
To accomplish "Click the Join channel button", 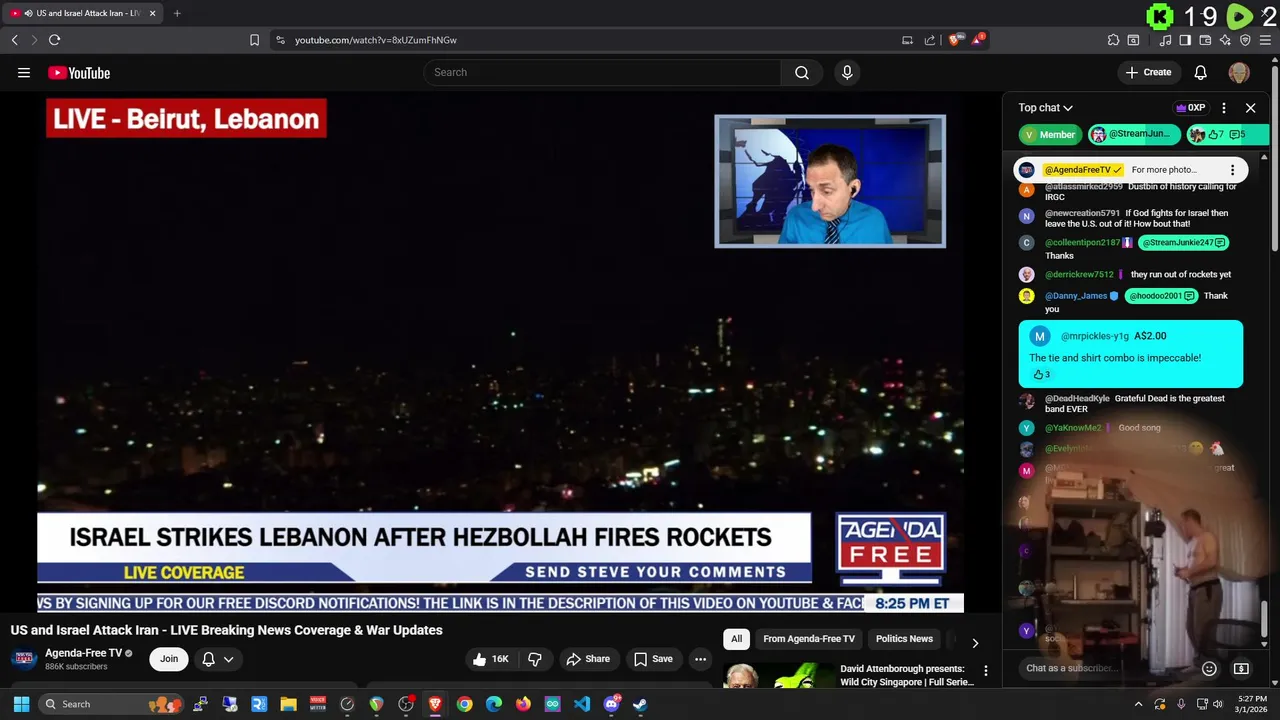I will point(169,659).
